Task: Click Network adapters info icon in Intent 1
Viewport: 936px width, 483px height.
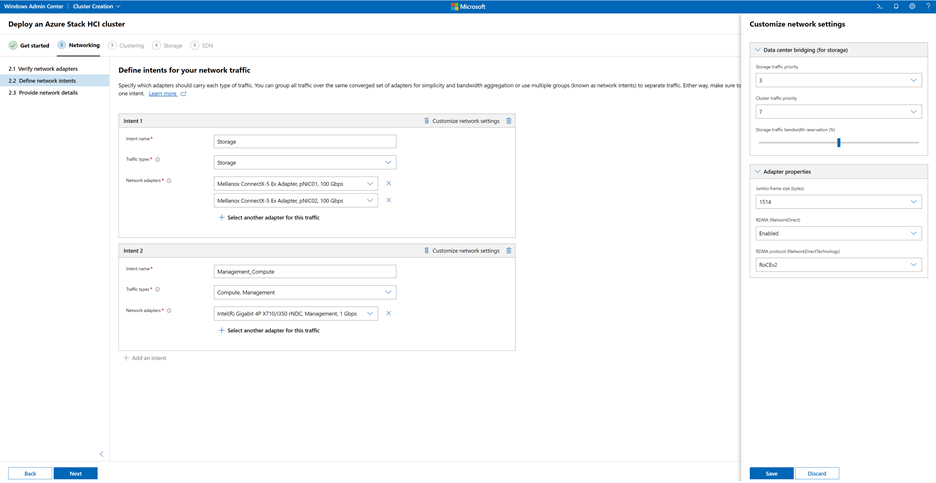Action: pyautogui.click(x=169, y=180)
